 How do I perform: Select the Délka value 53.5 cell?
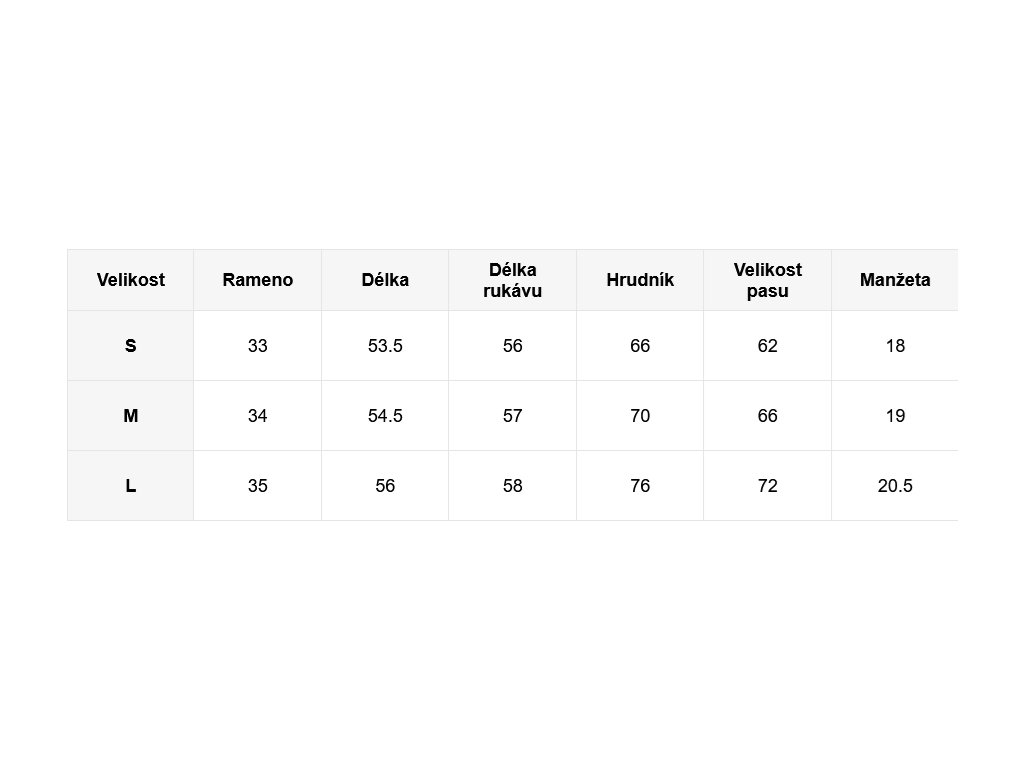click(385, 346)
